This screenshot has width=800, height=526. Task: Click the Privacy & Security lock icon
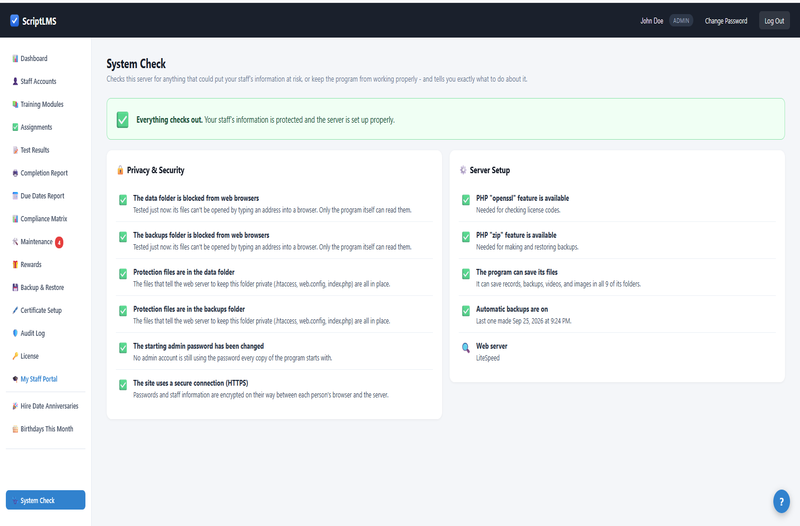[x=120, y=170]
